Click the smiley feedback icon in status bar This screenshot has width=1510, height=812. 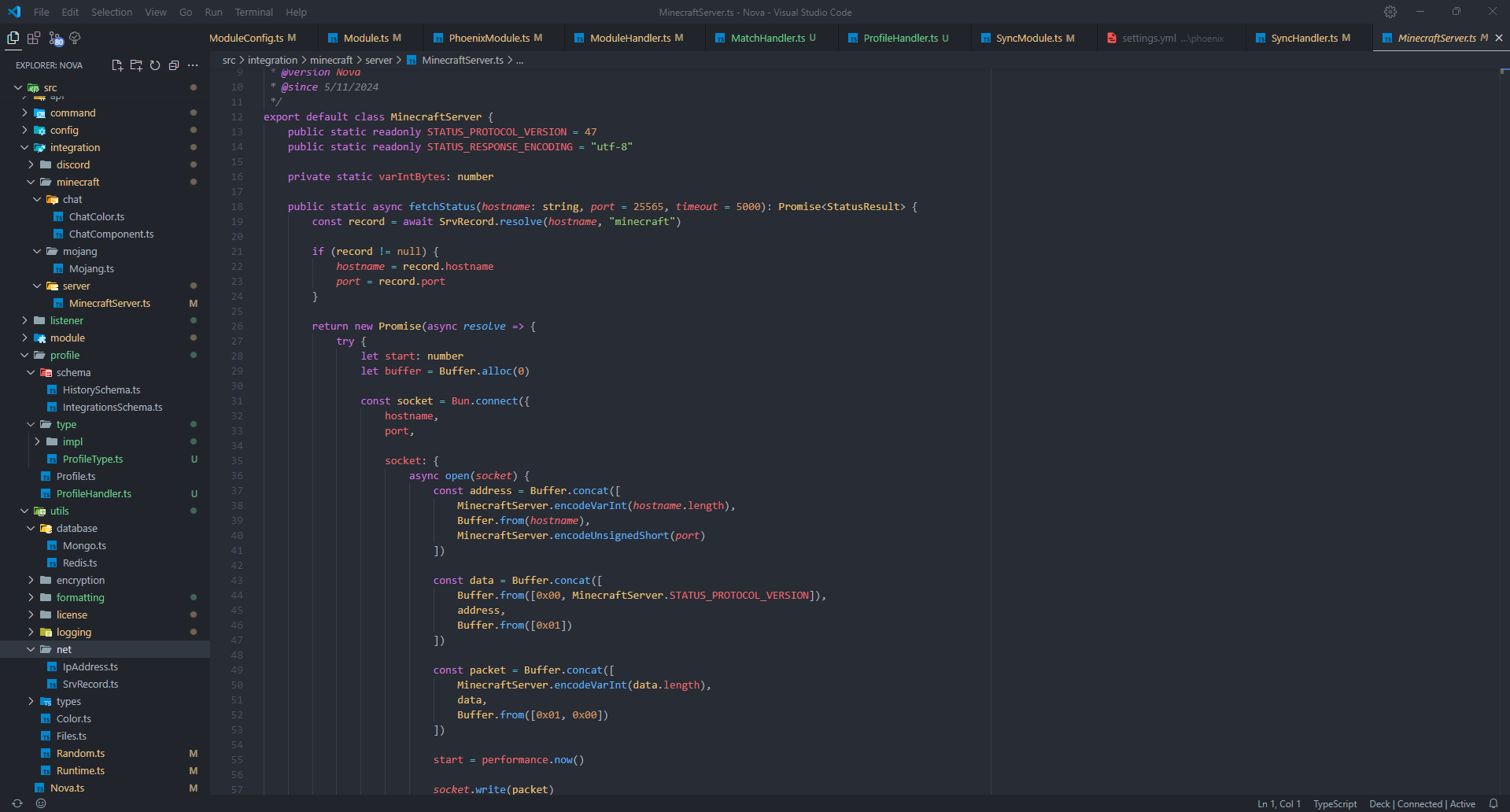(41, 803)
